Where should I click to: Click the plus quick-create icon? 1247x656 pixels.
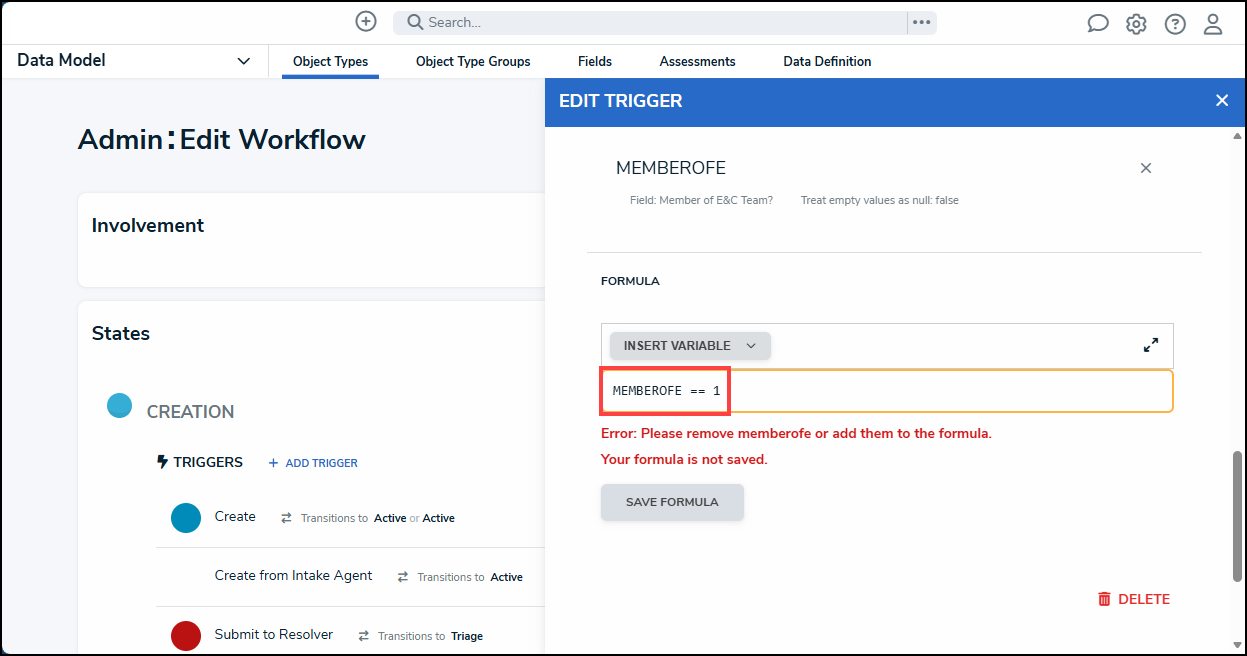click(x=366, y=21)
